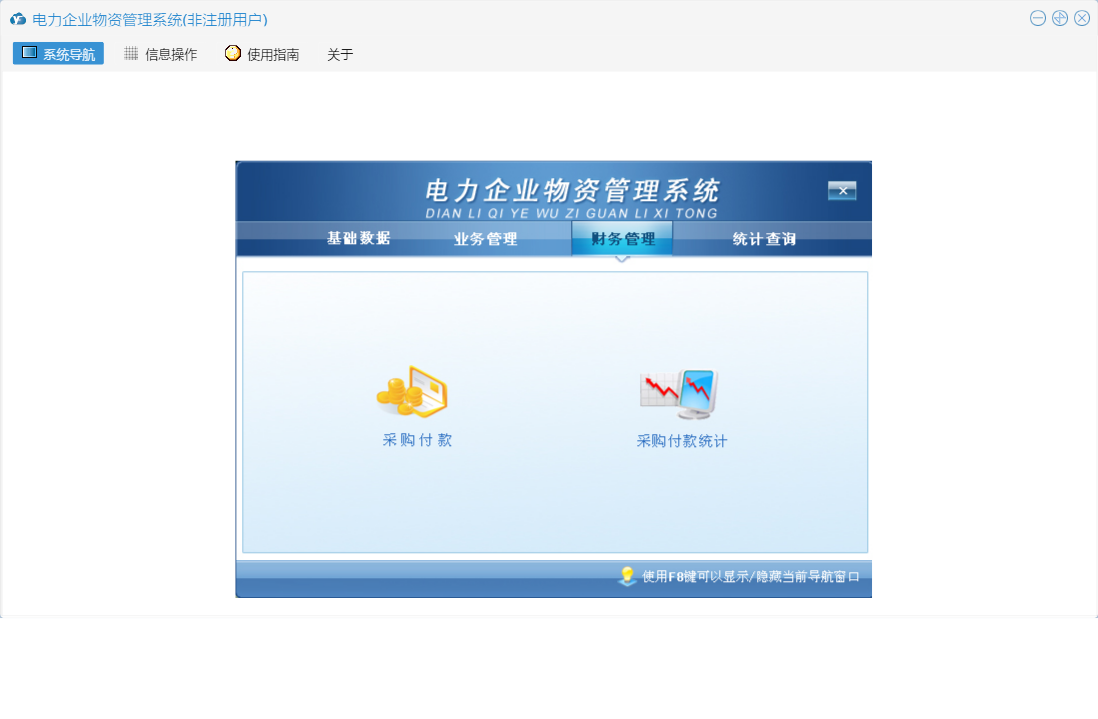Close the navigation panel with X button
This screenshot has width=1098, height=719.
[x=842, y=190]
